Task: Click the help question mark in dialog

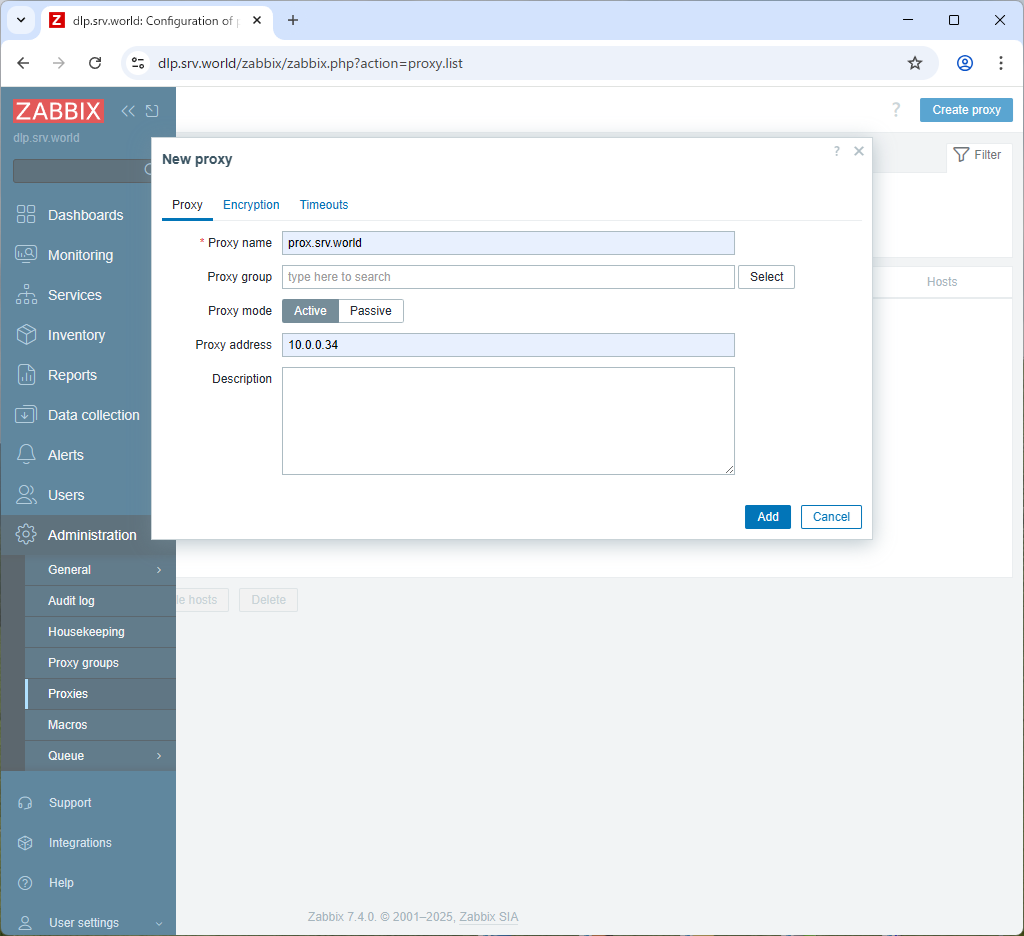Action: click(x=837, y=152)
